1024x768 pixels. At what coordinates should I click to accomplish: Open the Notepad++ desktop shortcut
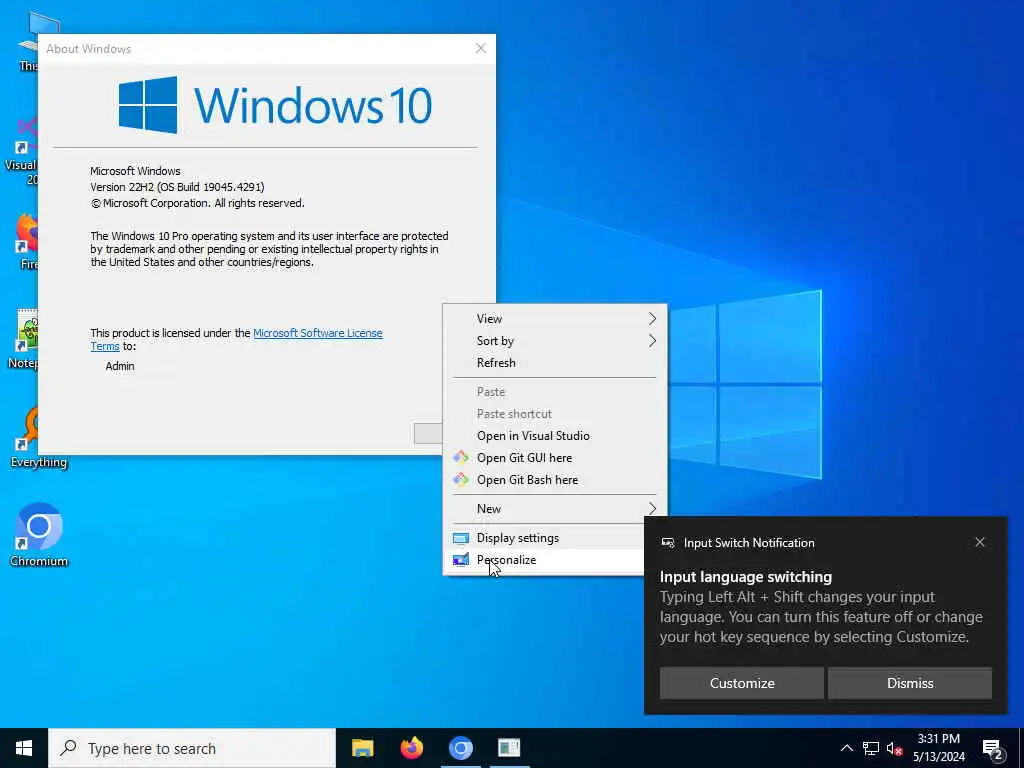pos(25,338)
